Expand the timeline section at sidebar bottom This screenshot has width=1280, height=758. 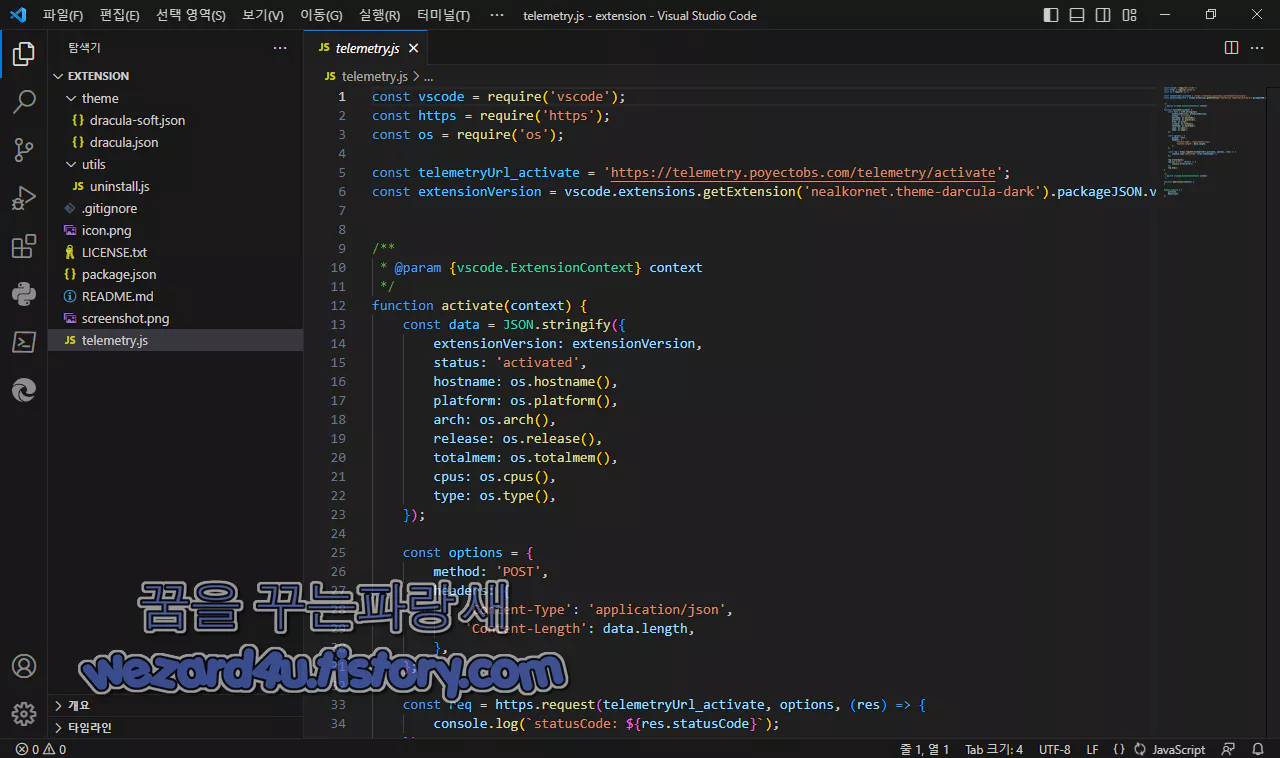click(175, 727)
